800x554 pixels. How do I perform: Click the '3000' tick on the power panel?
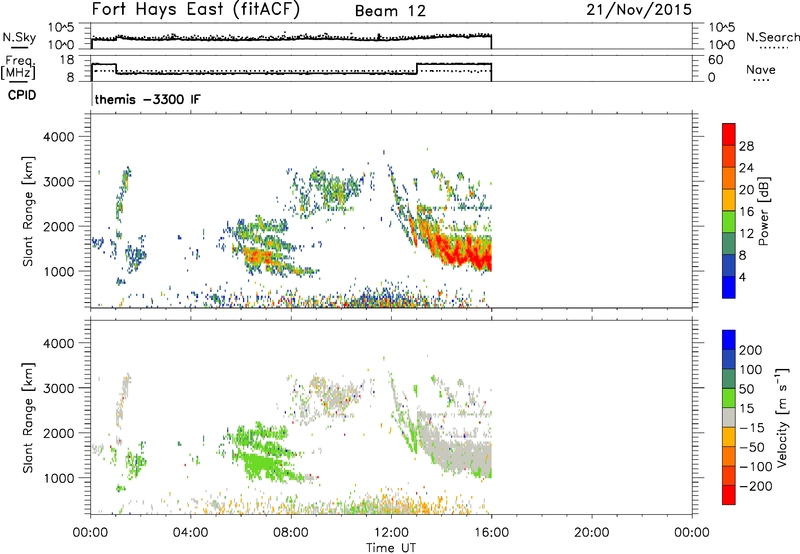click(59, 182)
